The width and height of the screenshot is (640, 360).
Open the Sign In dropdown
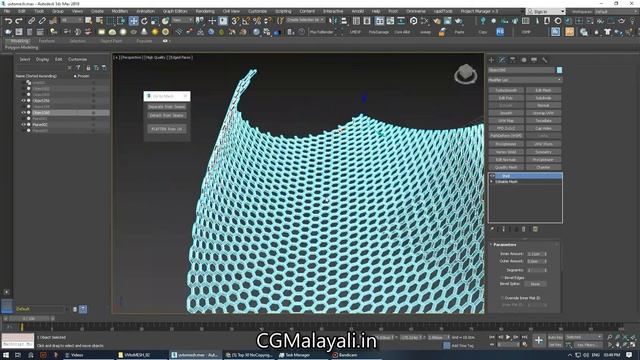[546, 12]
